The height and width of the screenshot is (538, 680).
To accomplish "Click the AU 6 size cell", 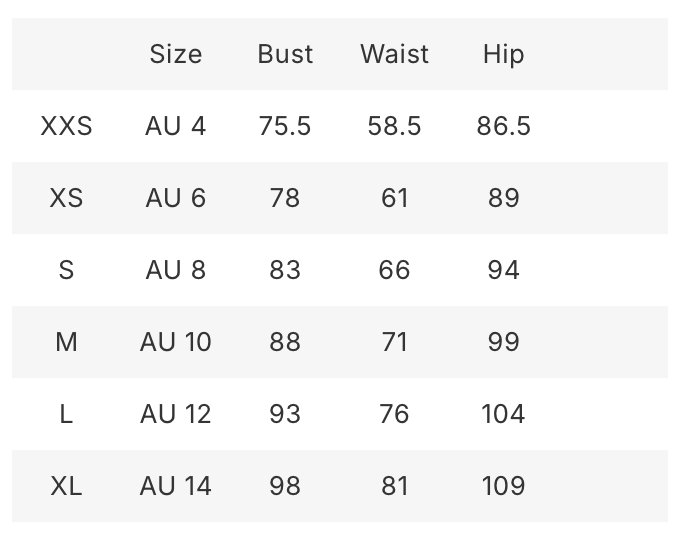I will (x=175, y=198).
